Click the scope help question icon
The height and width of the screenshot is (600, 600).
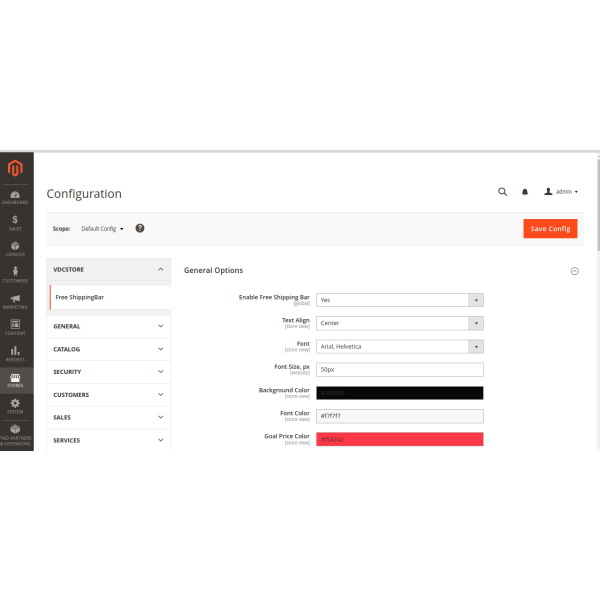pyautogui.click(x=140, y=228)
